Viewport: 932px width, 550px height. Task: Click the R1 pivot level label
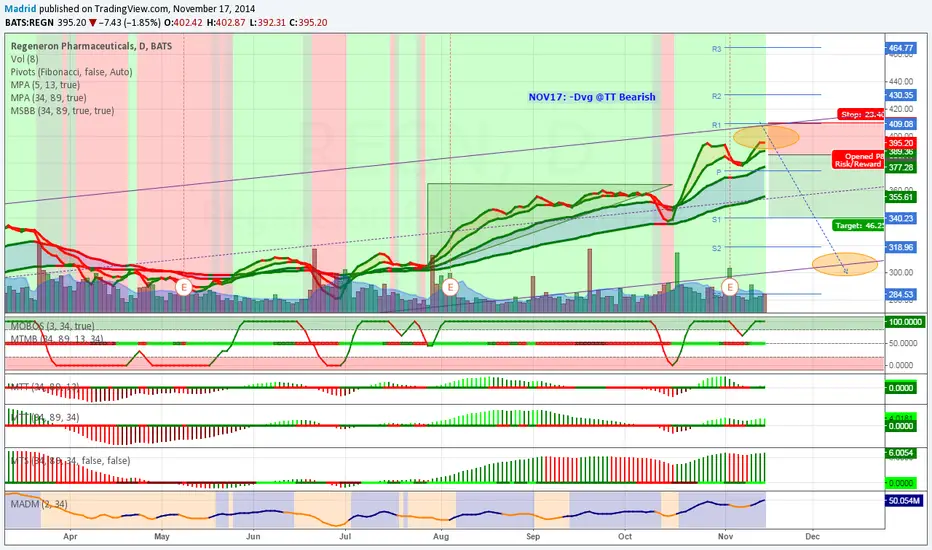[716, 125]
